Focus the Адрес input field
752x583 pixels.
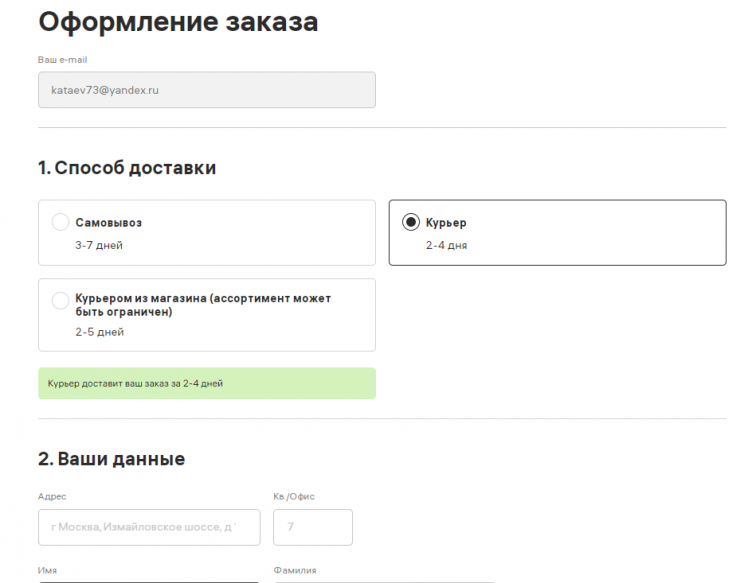click(149, 527)
